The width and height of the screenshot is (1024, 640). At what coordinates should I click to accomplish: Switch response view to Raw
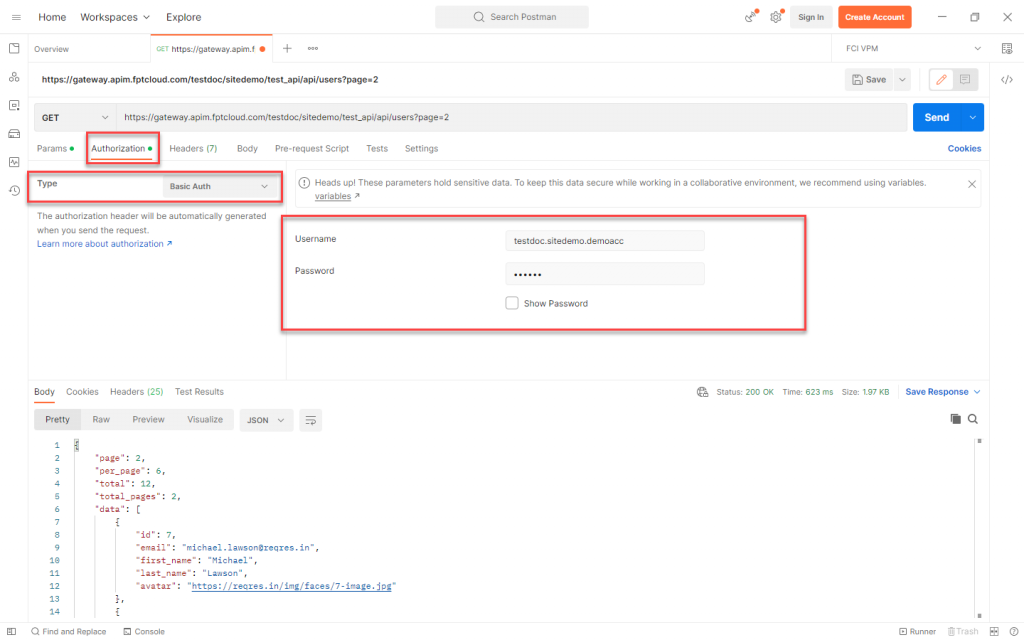click(x=101, y=420)
